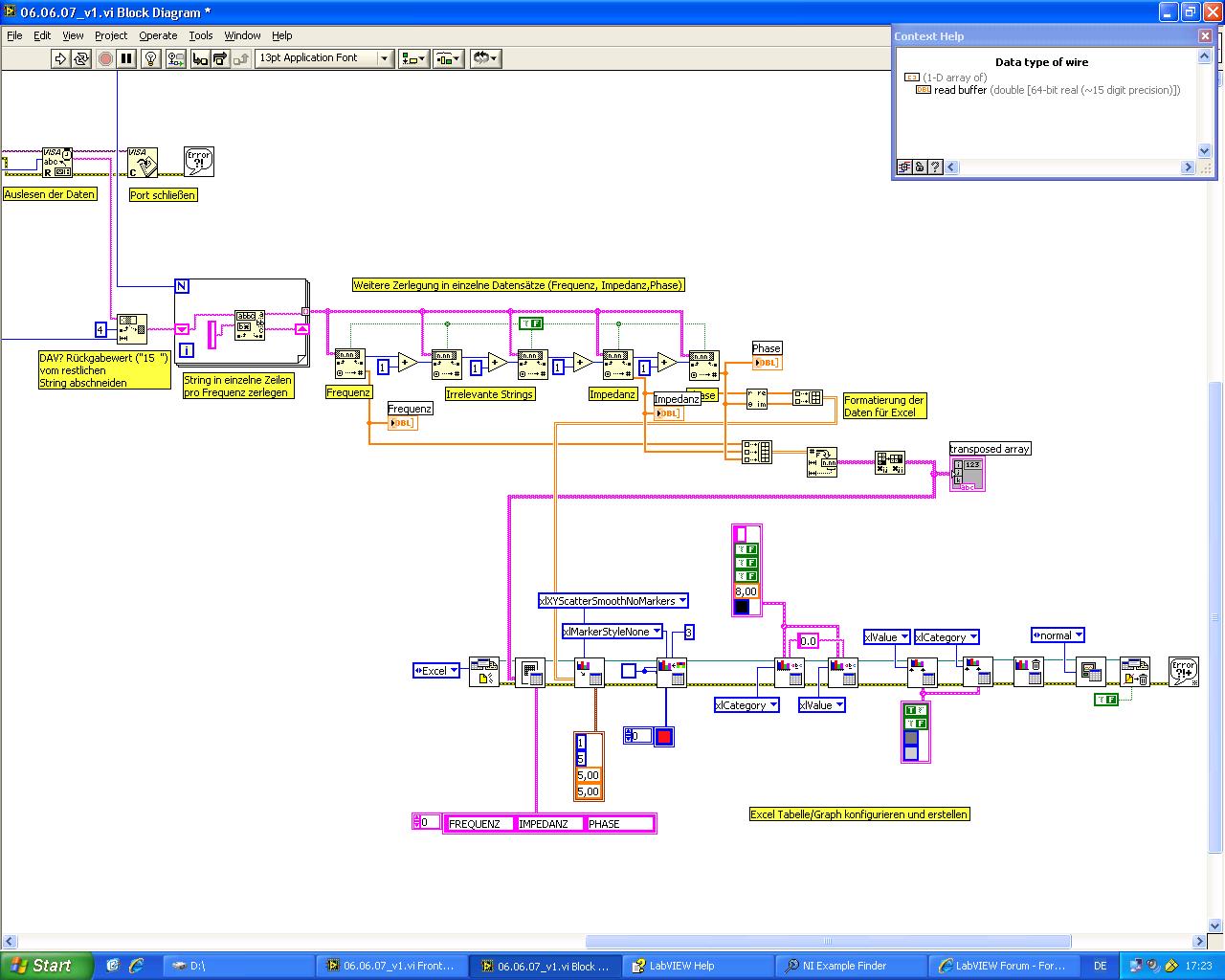The height and width of the screenshot is (980, 1225).
Task: Select the Frequenz DBL array indicator
Action: point(403,423)
